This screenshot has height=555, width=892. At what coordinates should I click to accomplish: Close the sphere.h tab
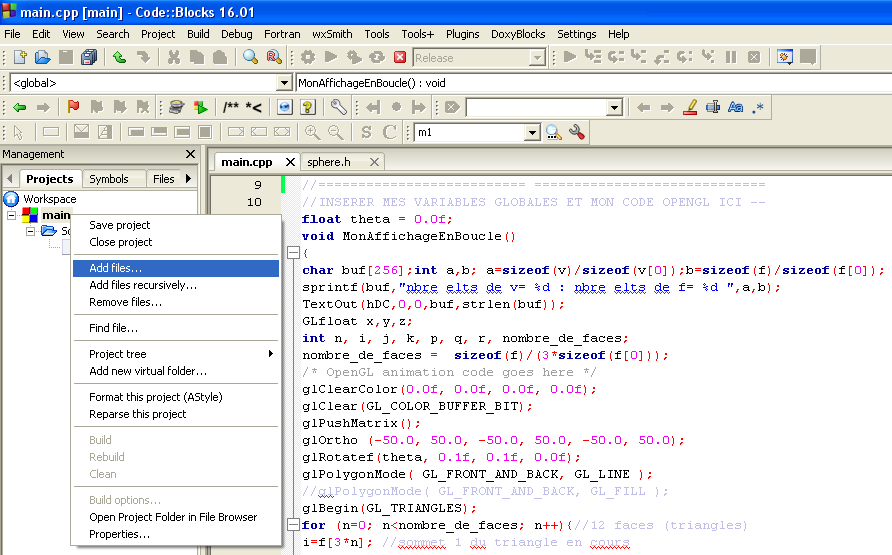pyautogui.click(x=374, y=162)
